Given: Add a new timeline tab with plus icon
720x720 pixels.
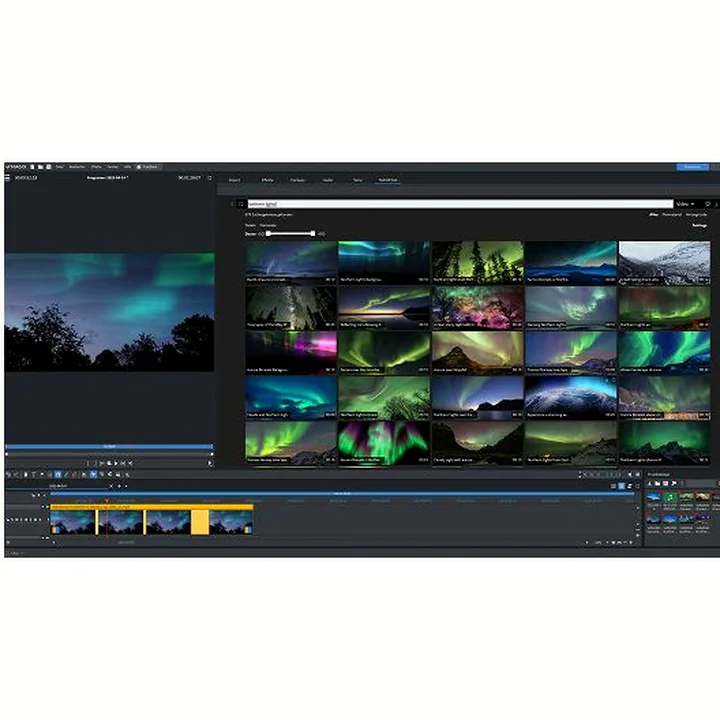Looking at the screenshot, I should pyautogui.click(x=119, y=486).
